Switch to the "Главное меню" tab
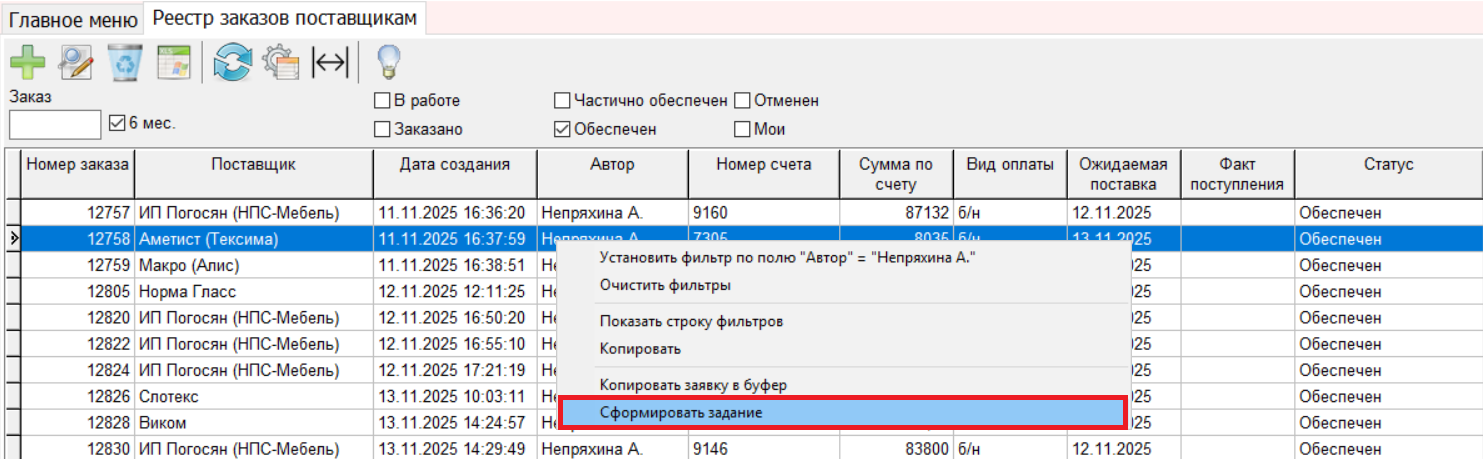 tap(73, 18)
